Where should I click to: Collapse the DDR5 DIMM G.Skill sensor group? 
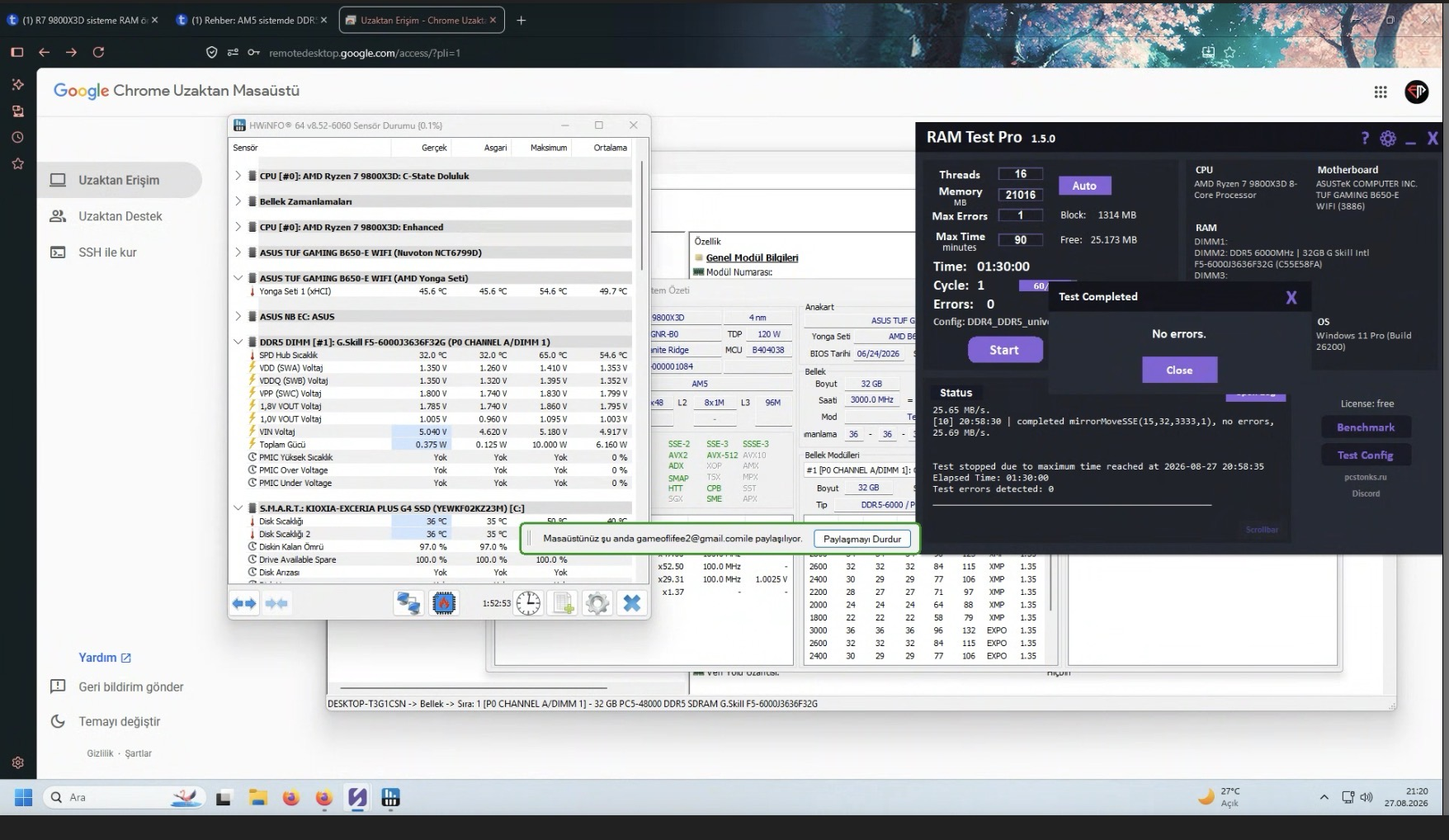(238, 342)
